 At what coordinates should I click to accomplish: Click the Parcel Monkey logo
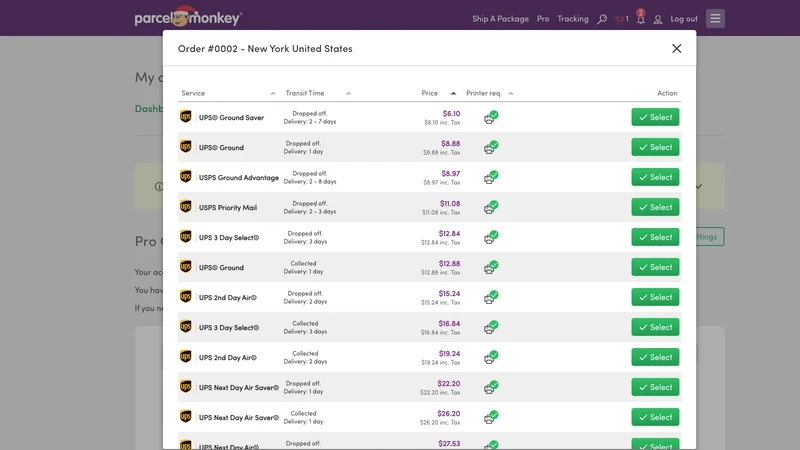[x=188, y=17]
